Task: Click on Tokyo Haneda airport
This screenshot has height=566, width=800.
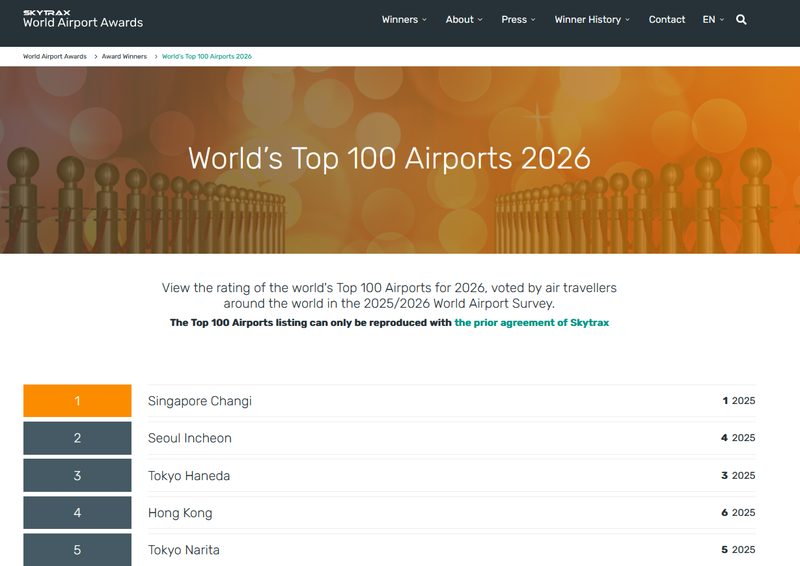Action: pyautogui.click(x=189, y=476)
